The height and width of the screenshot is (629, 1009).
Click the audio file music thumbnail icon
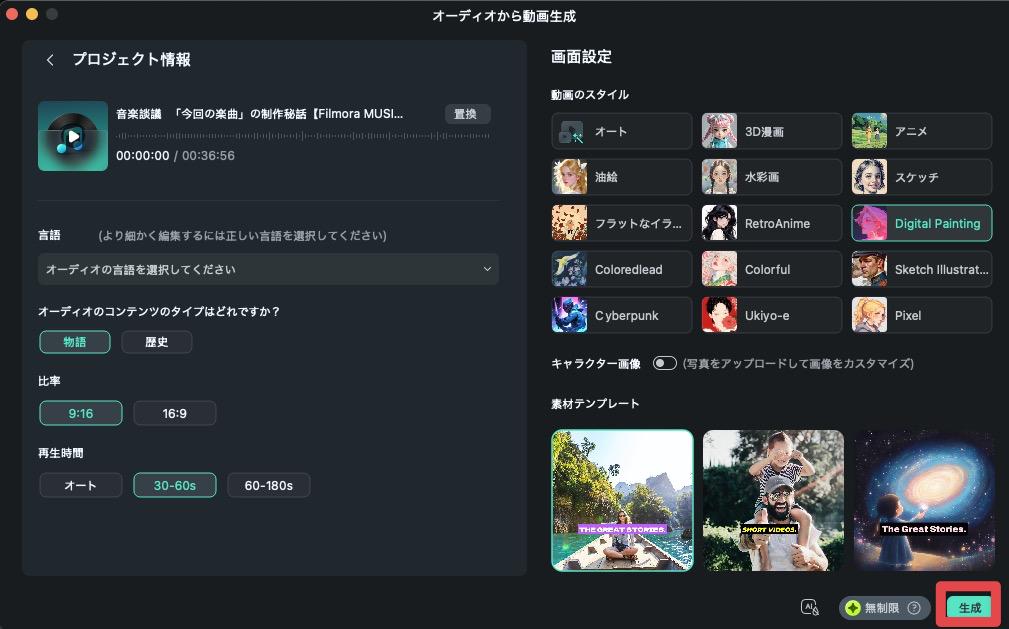click(73, 136)
